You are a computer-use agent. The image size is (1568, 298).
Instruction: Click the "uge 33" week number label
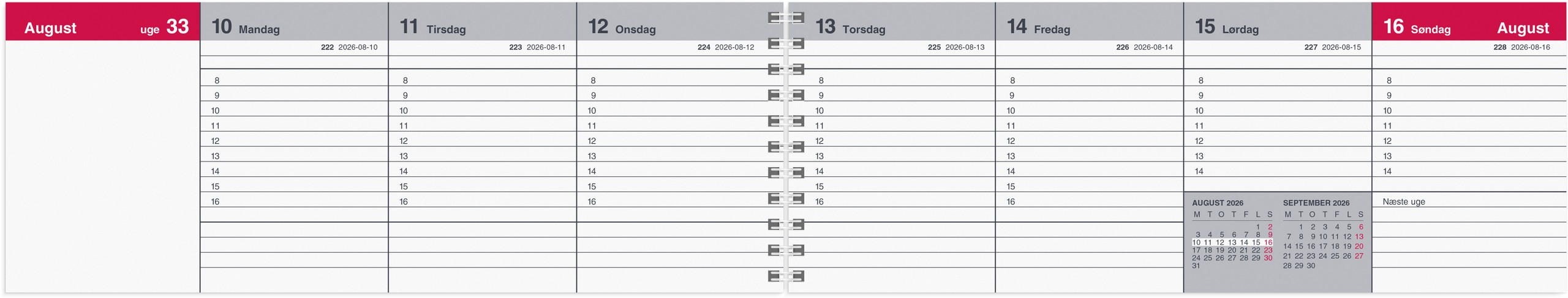164,27
